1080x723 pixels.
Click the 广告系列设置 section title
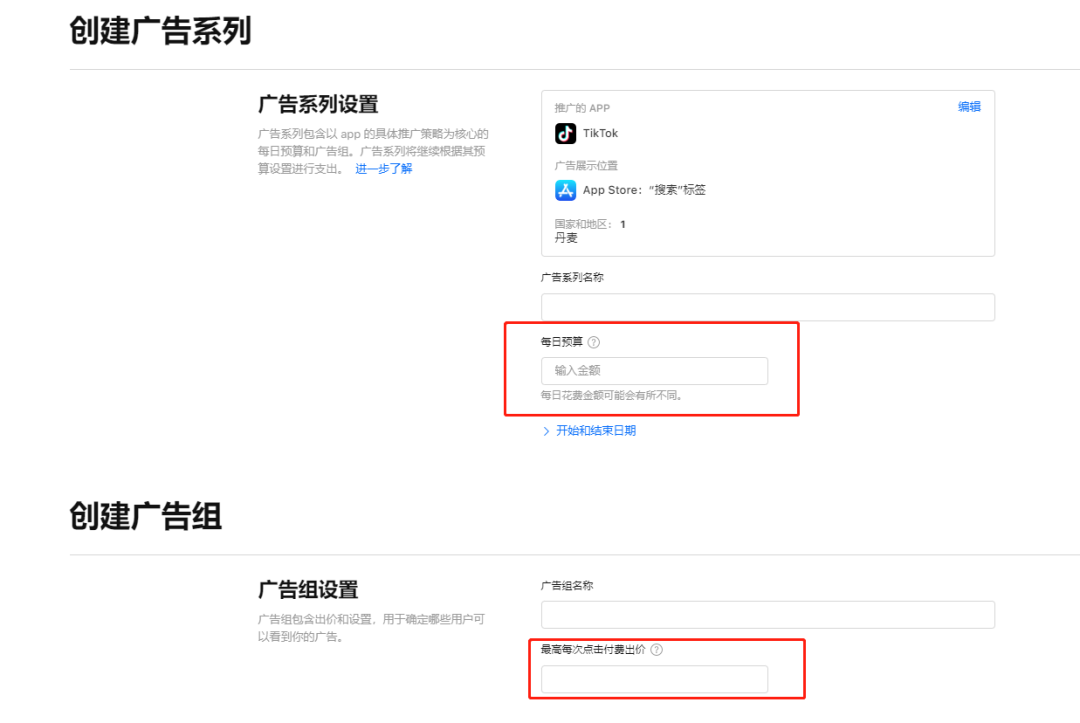click(318, 105)
